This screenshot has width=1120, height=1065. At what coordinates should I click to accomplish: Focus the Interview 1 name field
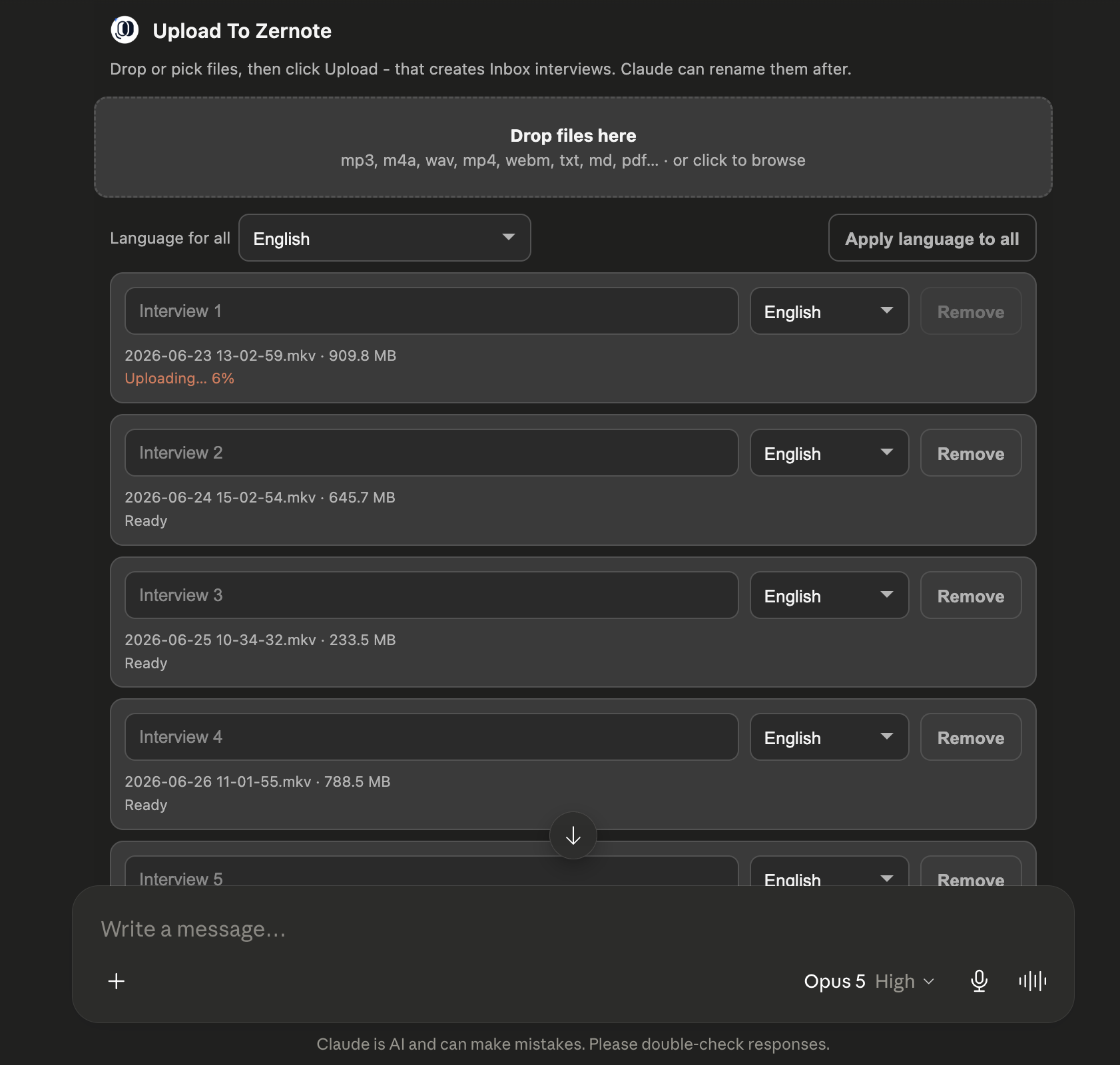pyautogui.click(x=431, y=311)
